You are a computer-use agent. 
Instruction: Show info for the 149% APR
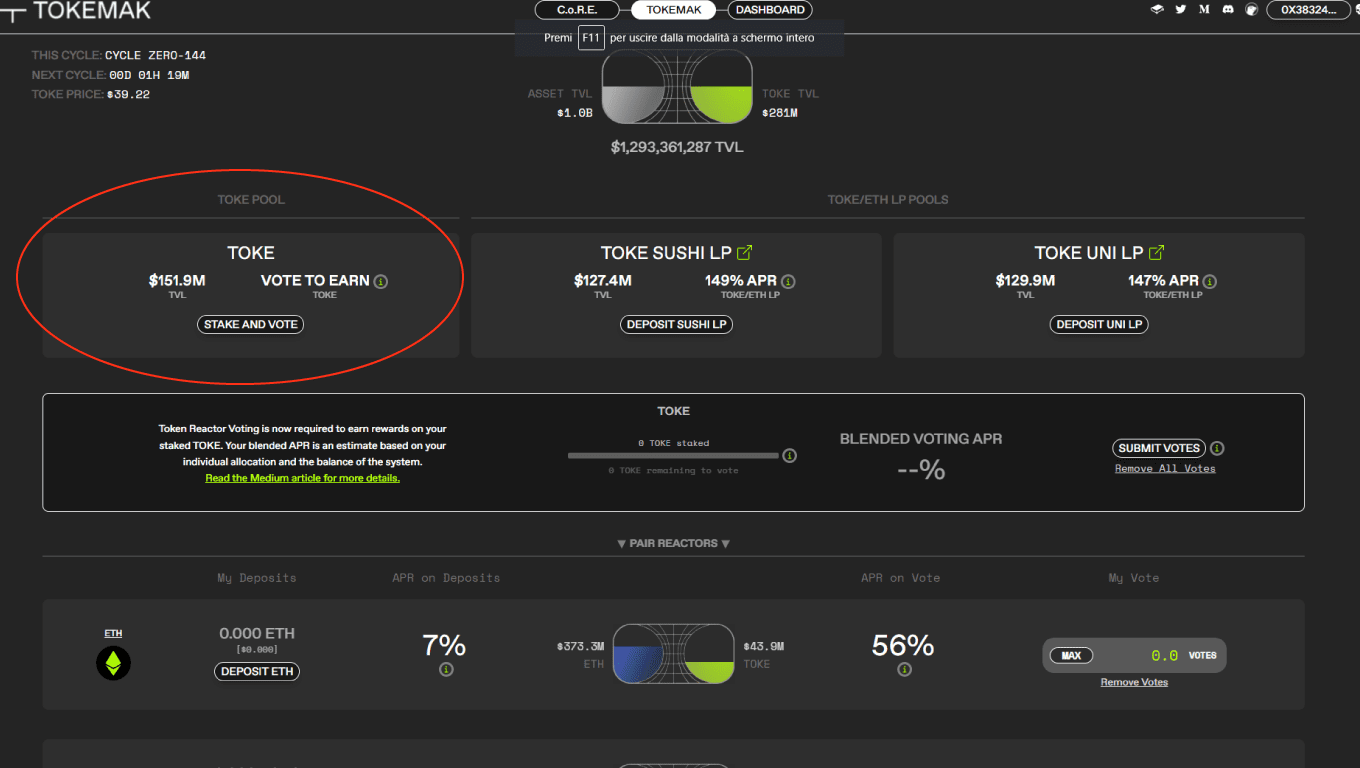[x=788, y=282]
